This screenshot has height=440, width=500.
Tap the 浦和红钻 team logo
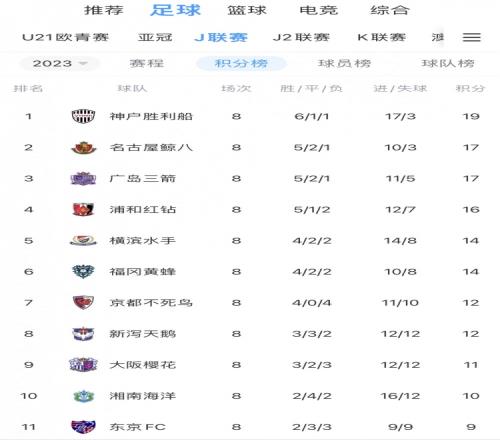83,209
